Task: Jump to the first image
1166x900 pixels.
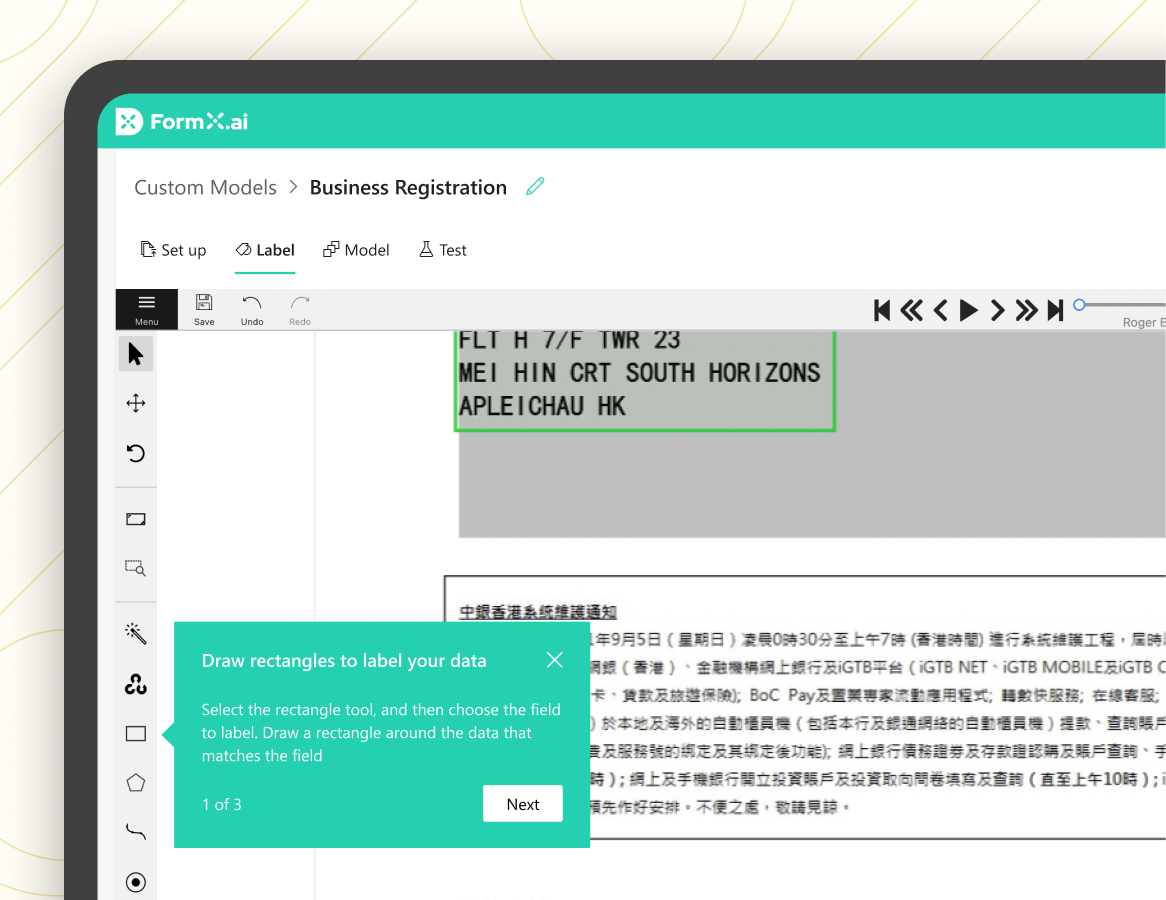Action: coord(882,310)
